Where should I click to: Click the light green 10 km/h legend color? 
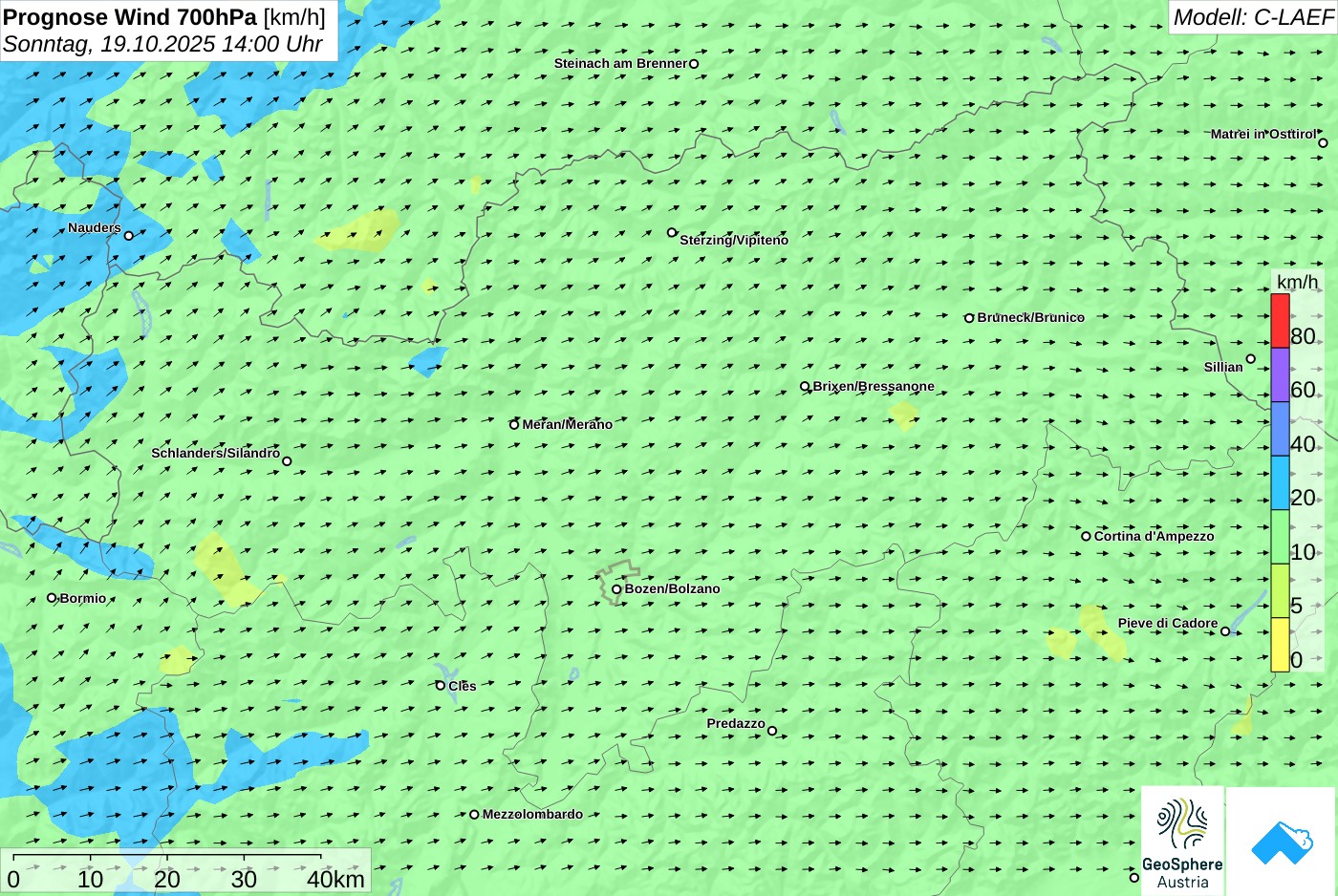(x=1280, y=537)
